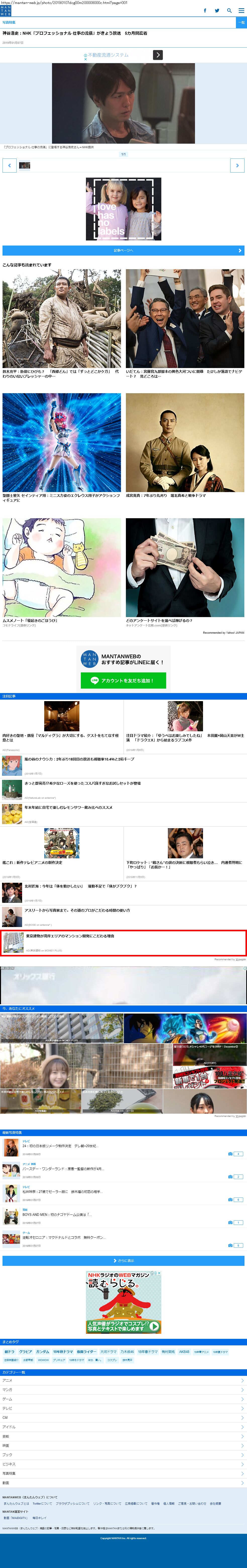Open footer link Twitterについて
Image resolution: width=247 pixels, height=1568 pixels.
click(x=42, y=1504)
